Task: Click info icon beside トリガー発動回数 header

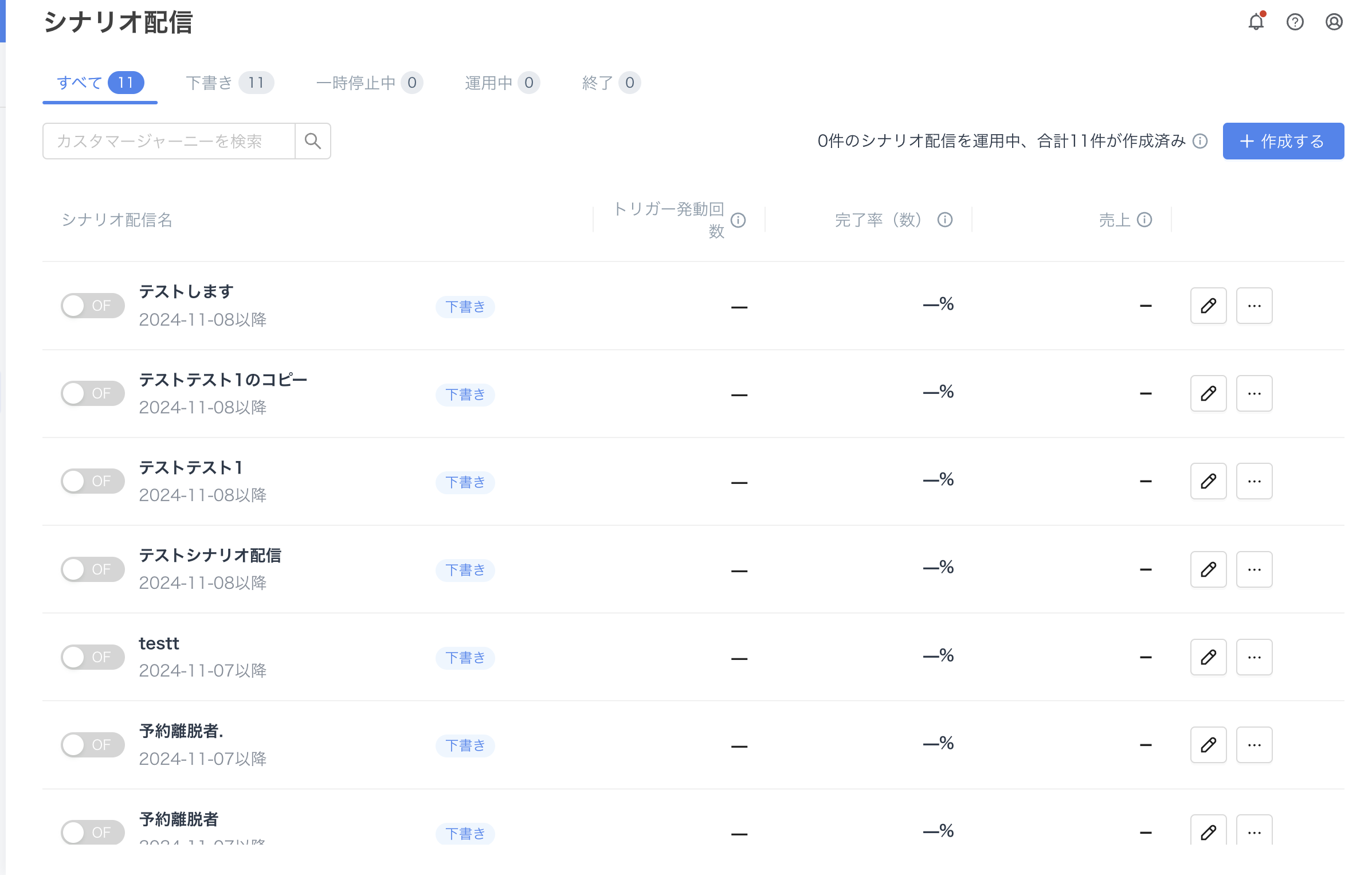Action: tap(738, 220)
